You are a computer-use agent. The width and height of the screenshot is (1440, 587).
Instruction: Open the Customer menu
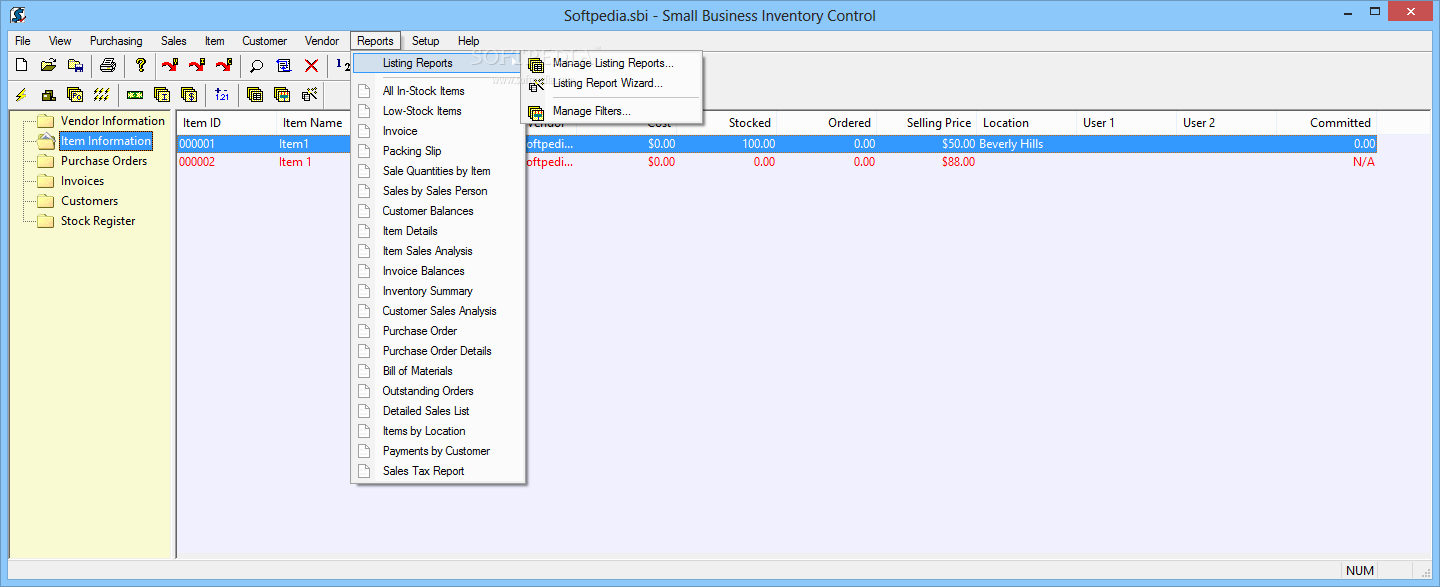[x=265, y=41]
